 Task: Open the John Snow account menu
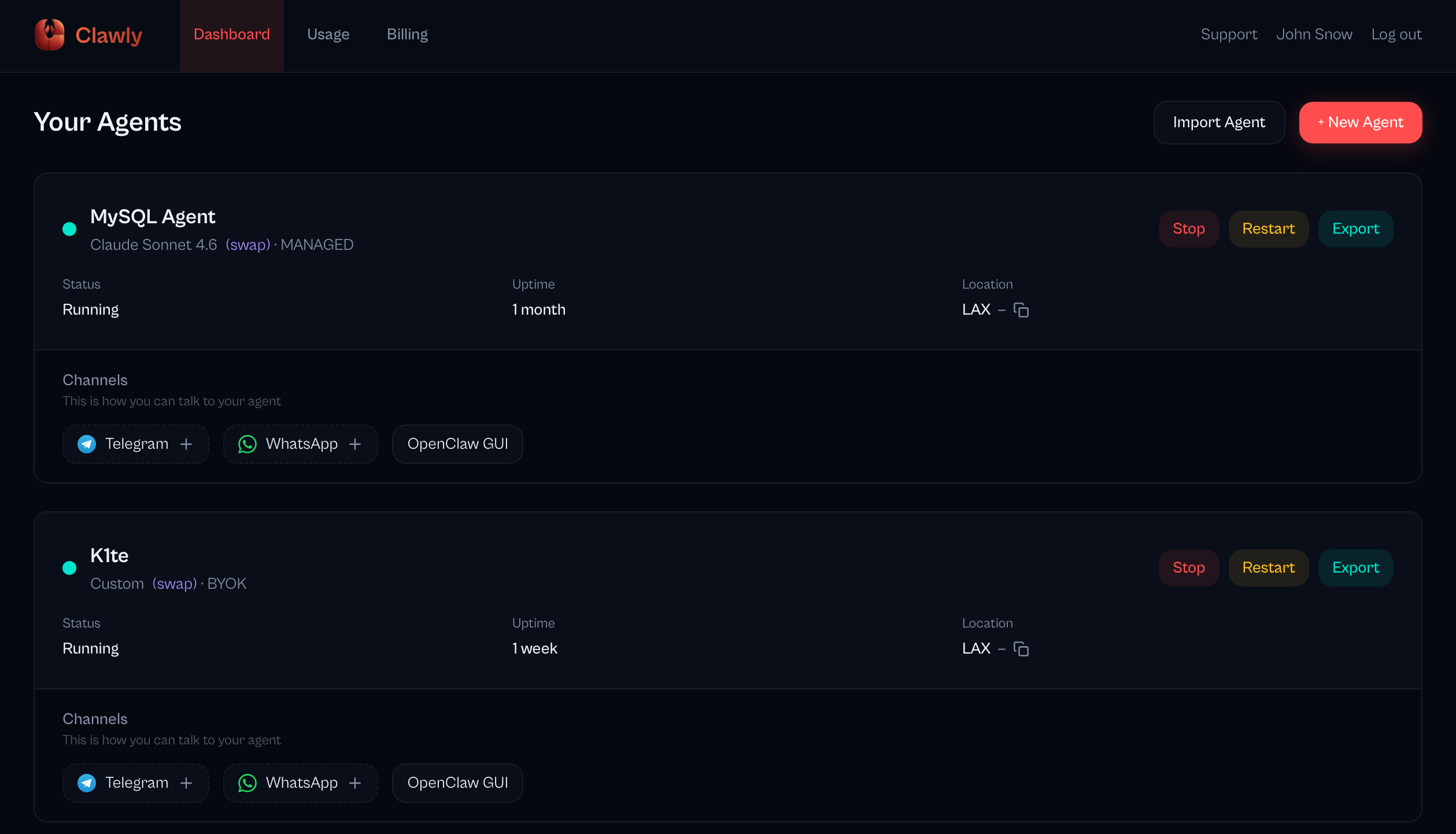[x=1314, y=35]
